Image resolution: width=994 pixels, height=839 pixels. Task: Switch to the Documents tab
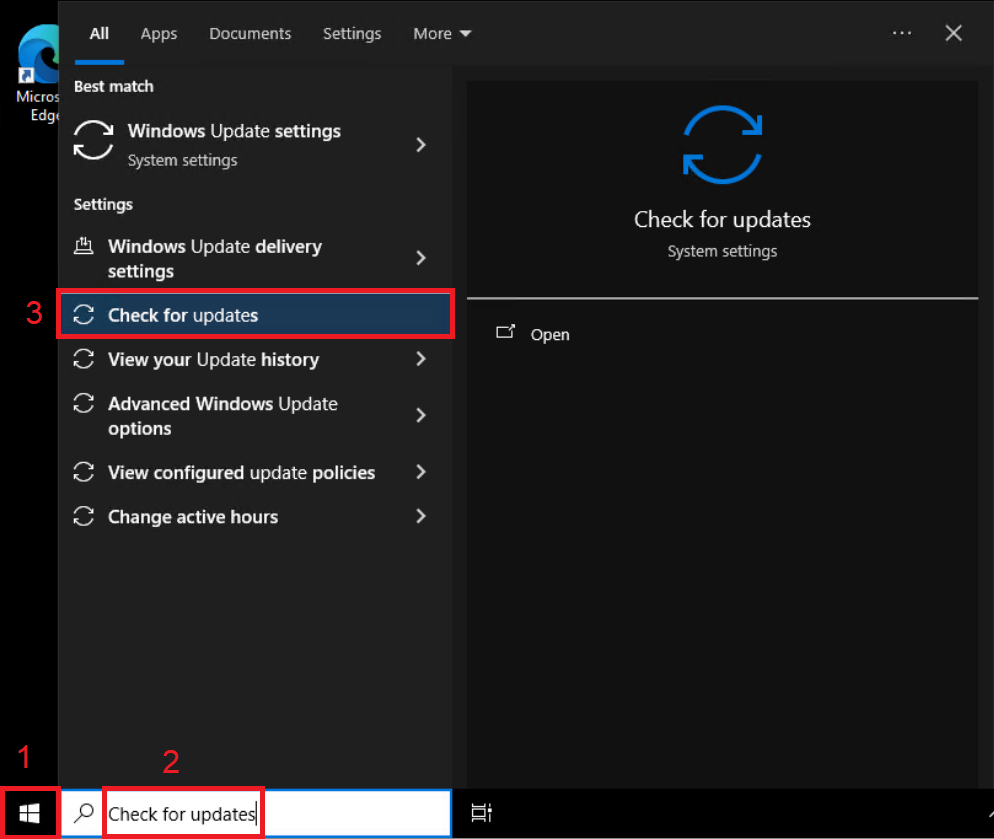pos(249,33)
